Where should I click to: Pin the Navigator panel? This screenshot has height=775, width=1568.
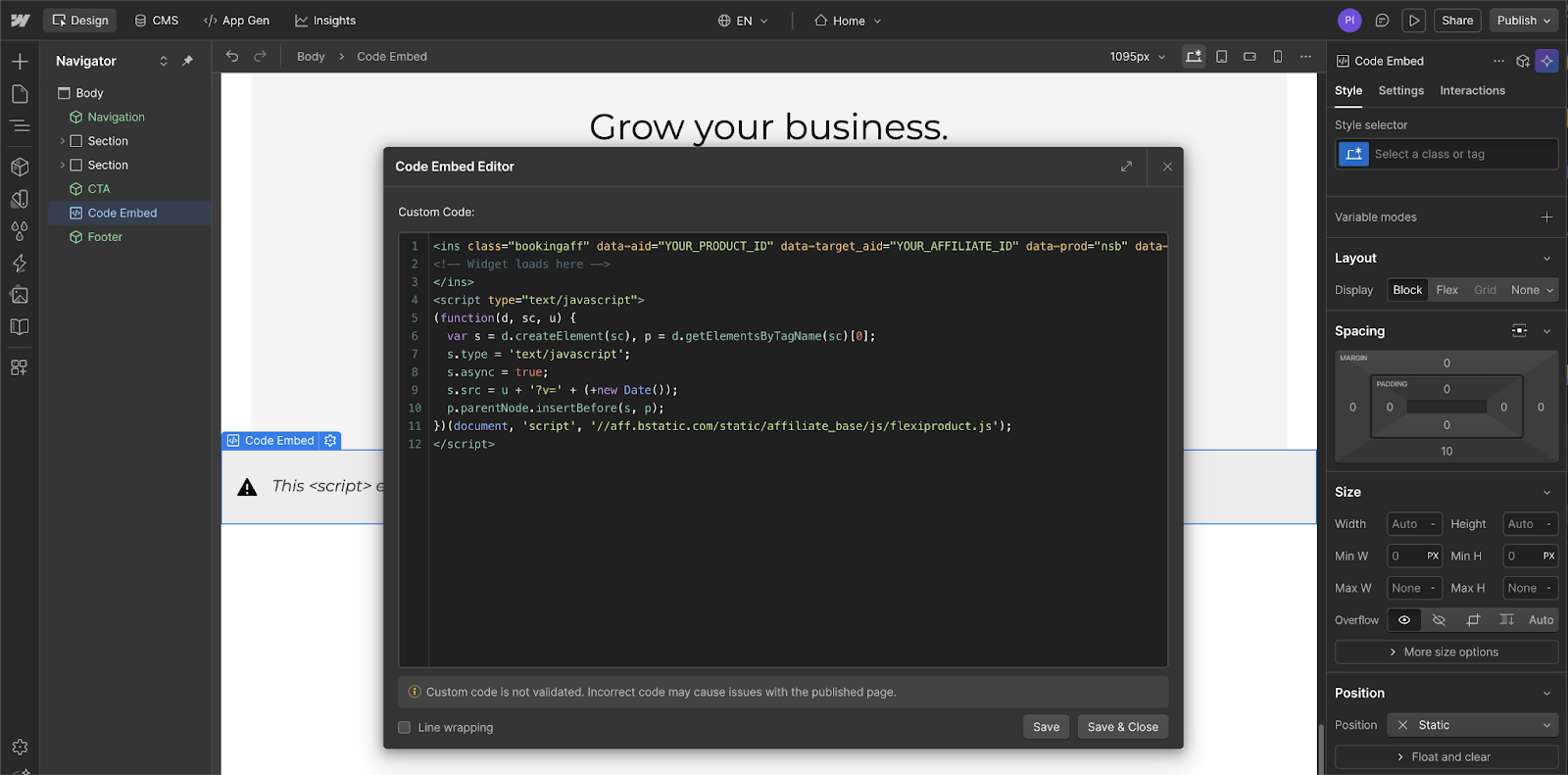[x=187, y=61]
